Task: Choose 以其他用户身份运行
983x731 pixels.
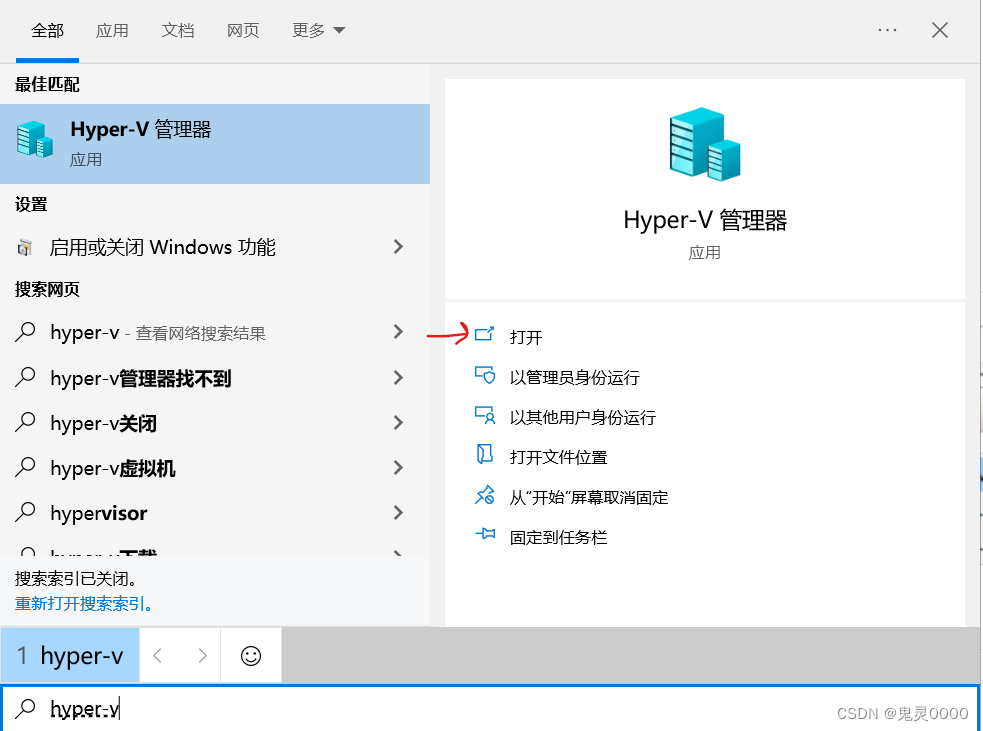Action: (x=583, y=418)
